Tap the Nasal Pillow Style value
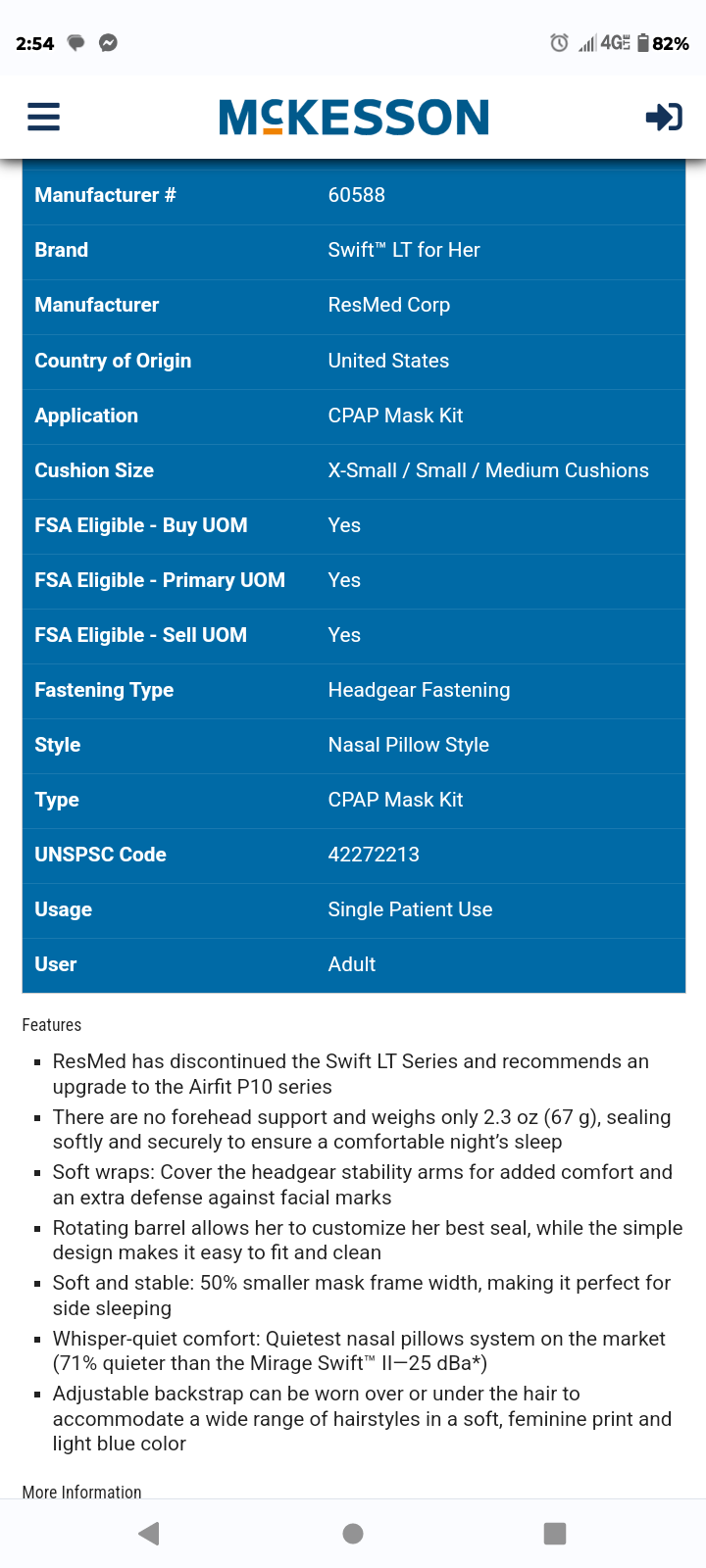This screenshot has width=706, height=1568. click(409, 745)
